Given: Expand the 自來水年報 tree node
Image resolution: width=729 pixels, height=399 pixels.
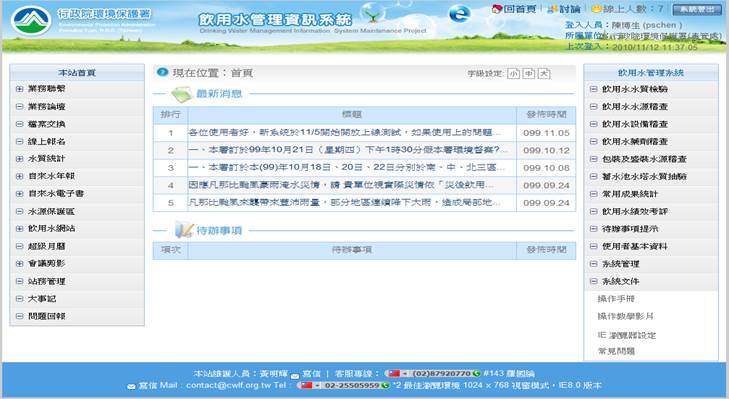Looking at the screenshot, I should coord(20,176).
